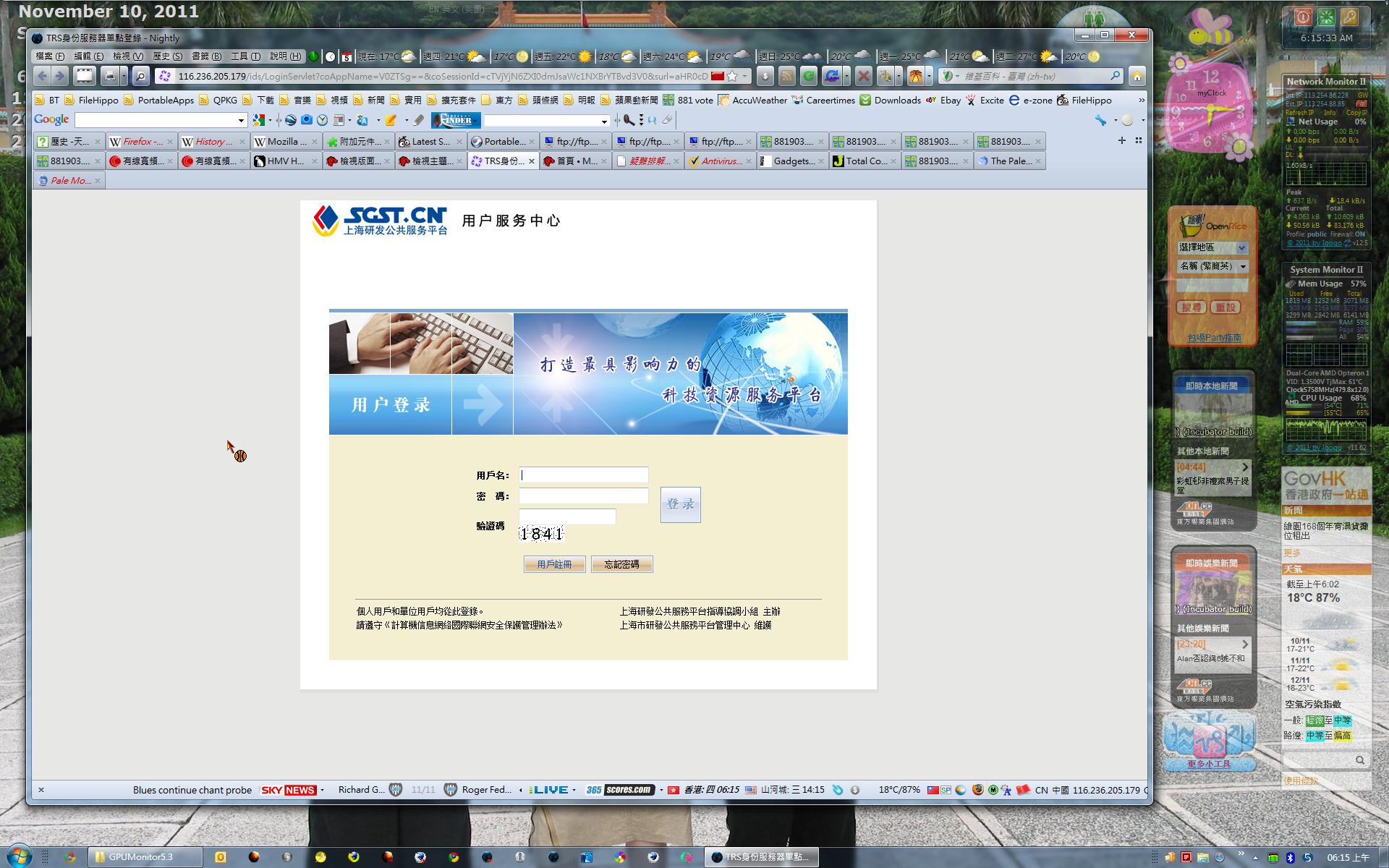Expand the Google search box dropdown
This screenshot has width=1389, height=868.
pyautogui.click(x=241, y=121)
